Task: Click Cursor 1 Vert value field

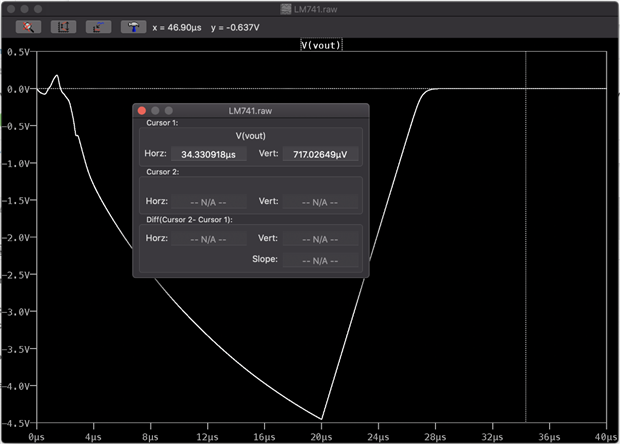Action: pos(320,154)
